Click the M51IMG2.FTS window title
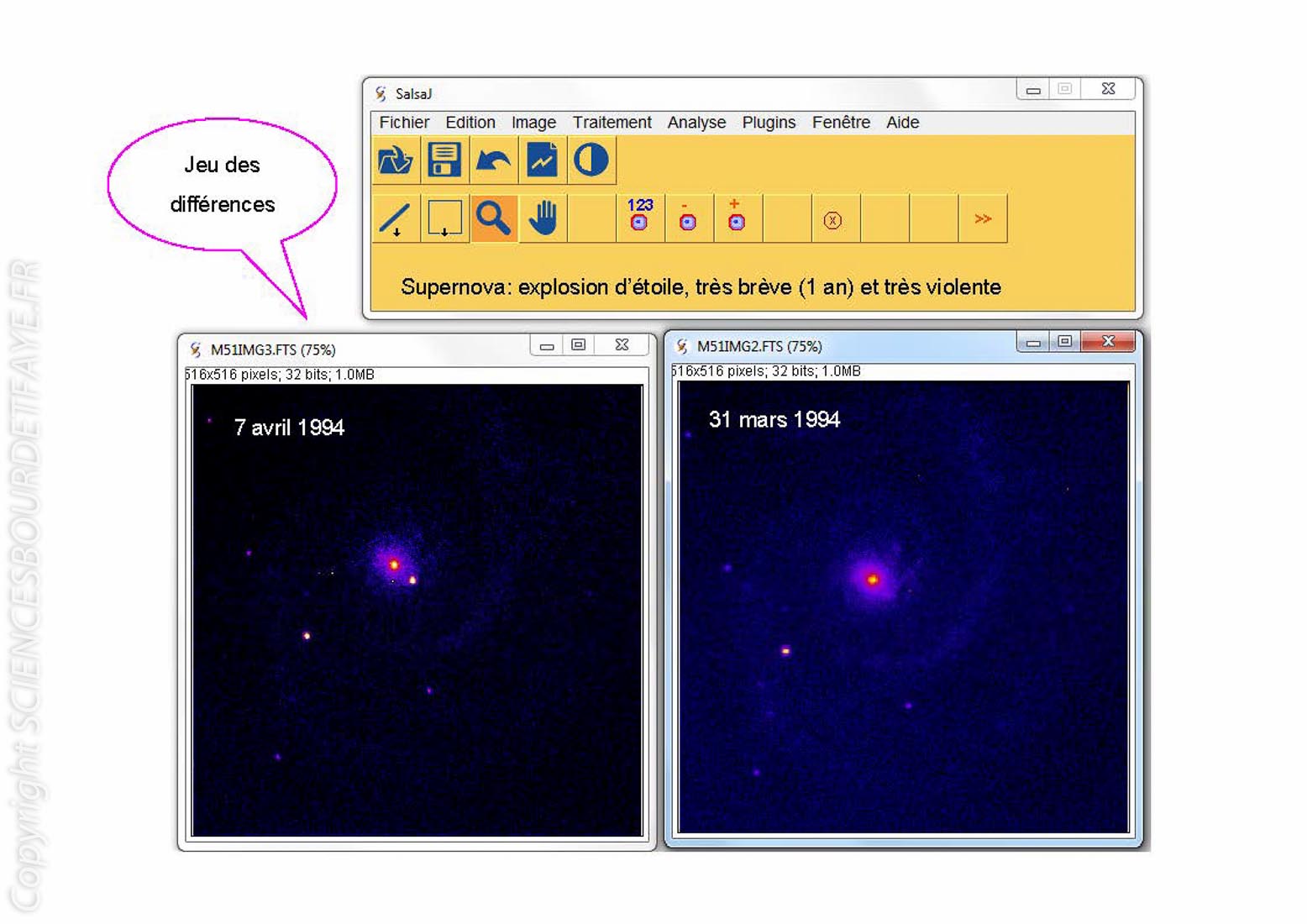 [x=759, y=346]
